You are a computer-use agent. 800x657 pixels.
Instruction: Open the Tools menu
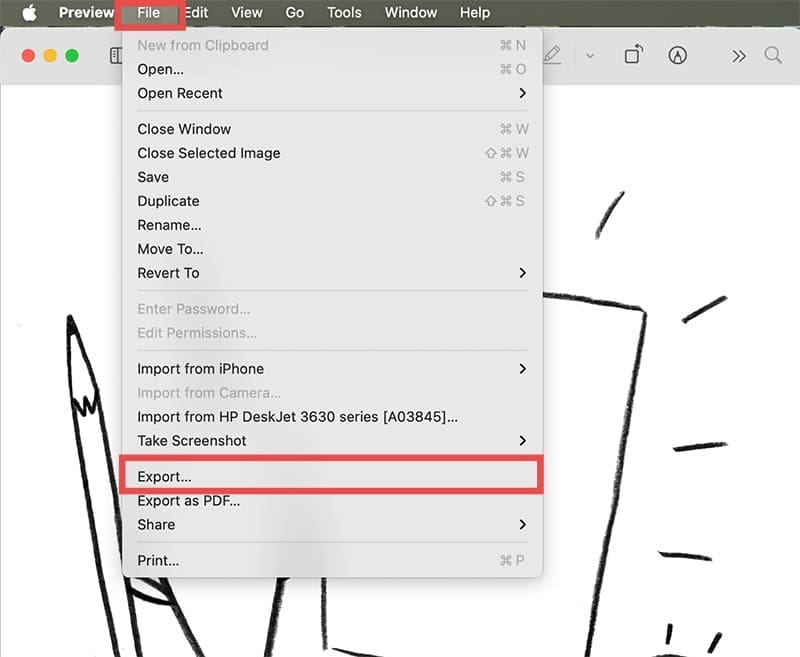click(344, 12)
